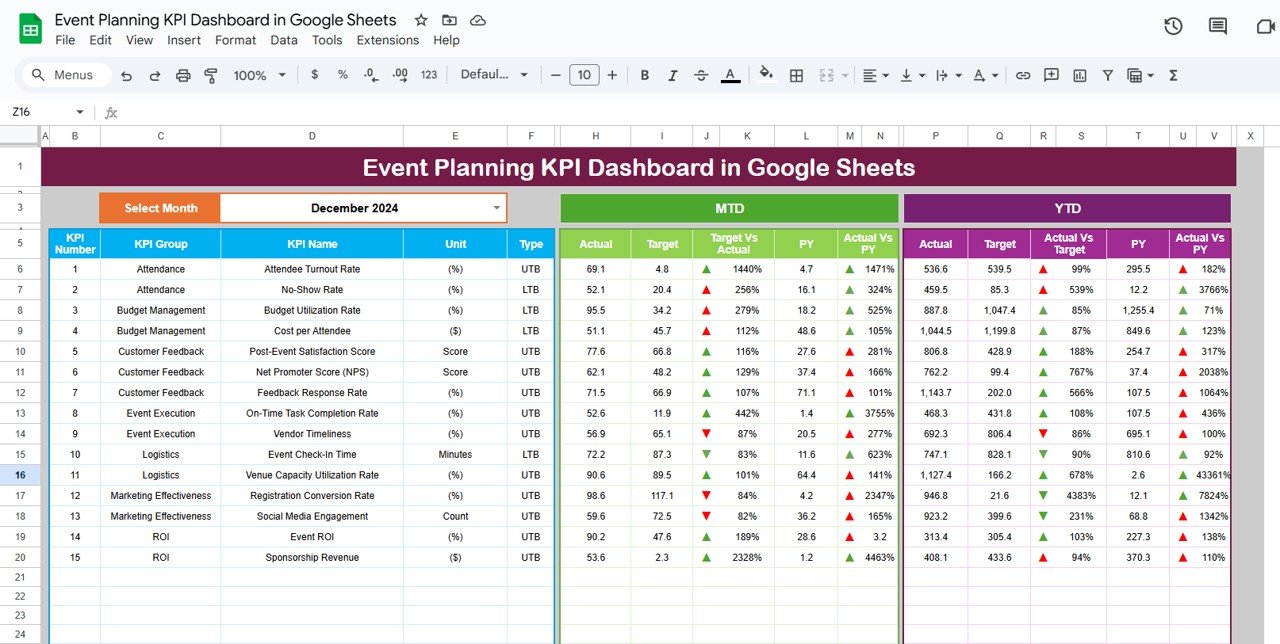This screenshot has width=1280, height=644.
Task: Open the zoom 100% dropdown
Action: (x=259, y=75)
